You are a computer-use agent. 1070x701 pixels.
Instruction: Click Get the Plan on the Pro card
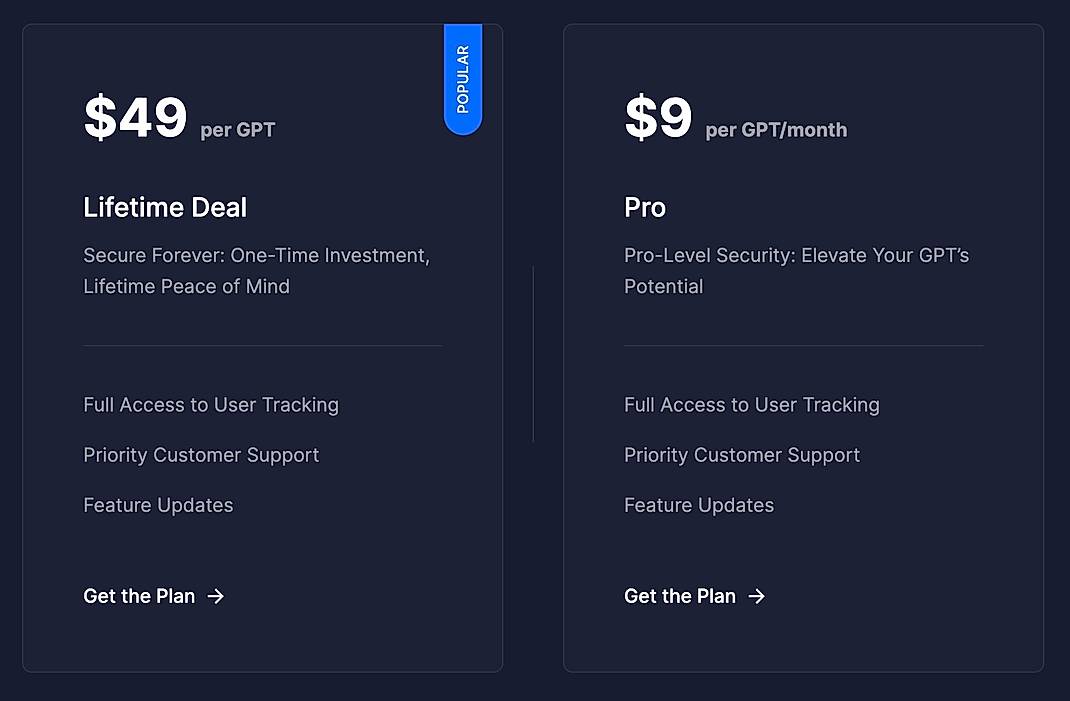[679, 596]
